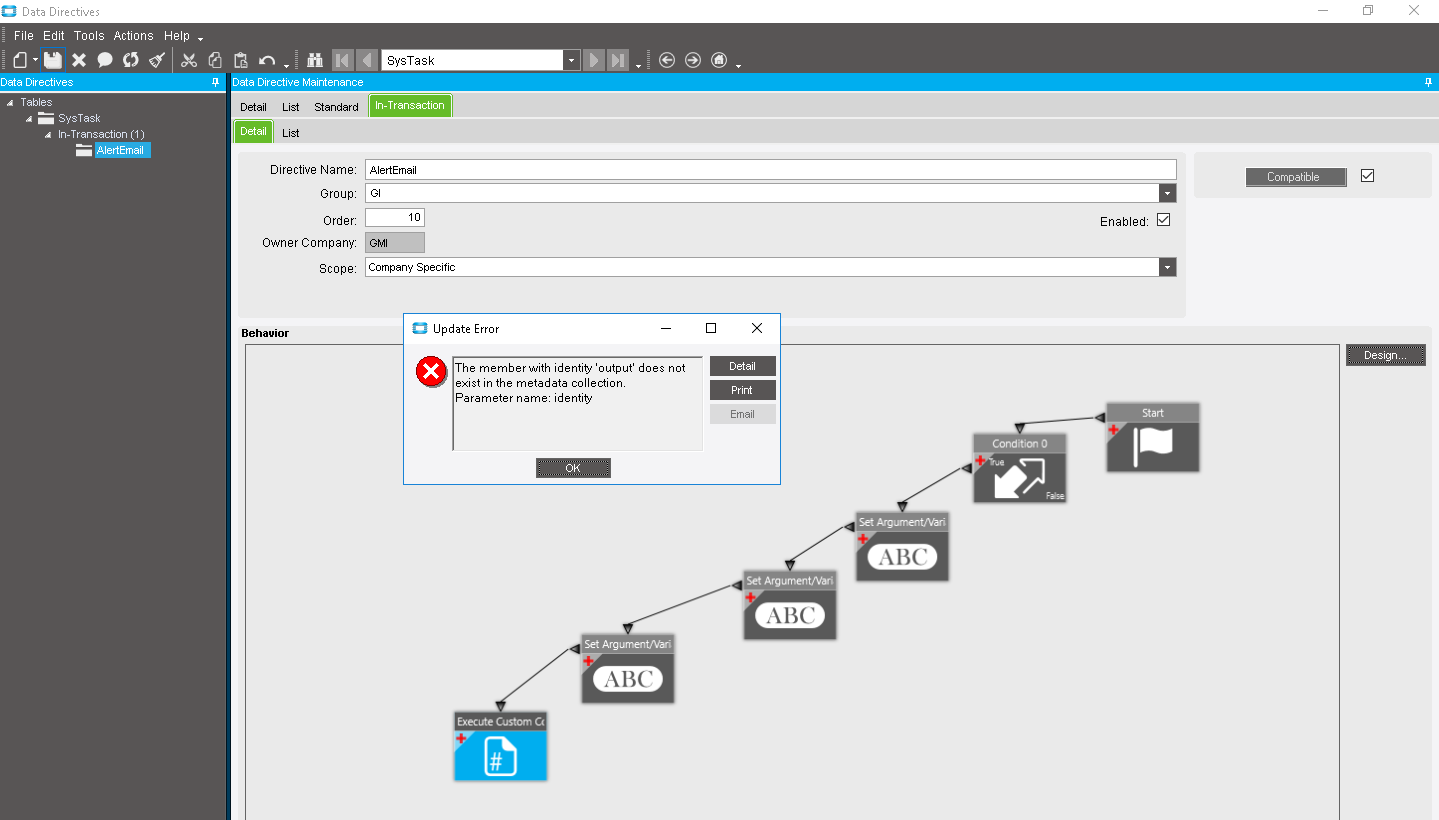This screenshot has width=1439, height=820.
Task: Select the Condition 0 workflow node
Action: (1020, 468)
